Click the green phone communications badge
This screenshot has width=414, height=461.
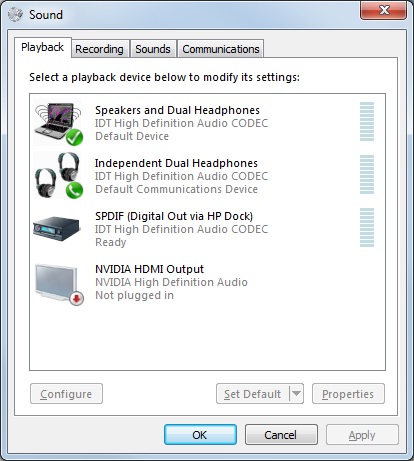pos(74,190)
